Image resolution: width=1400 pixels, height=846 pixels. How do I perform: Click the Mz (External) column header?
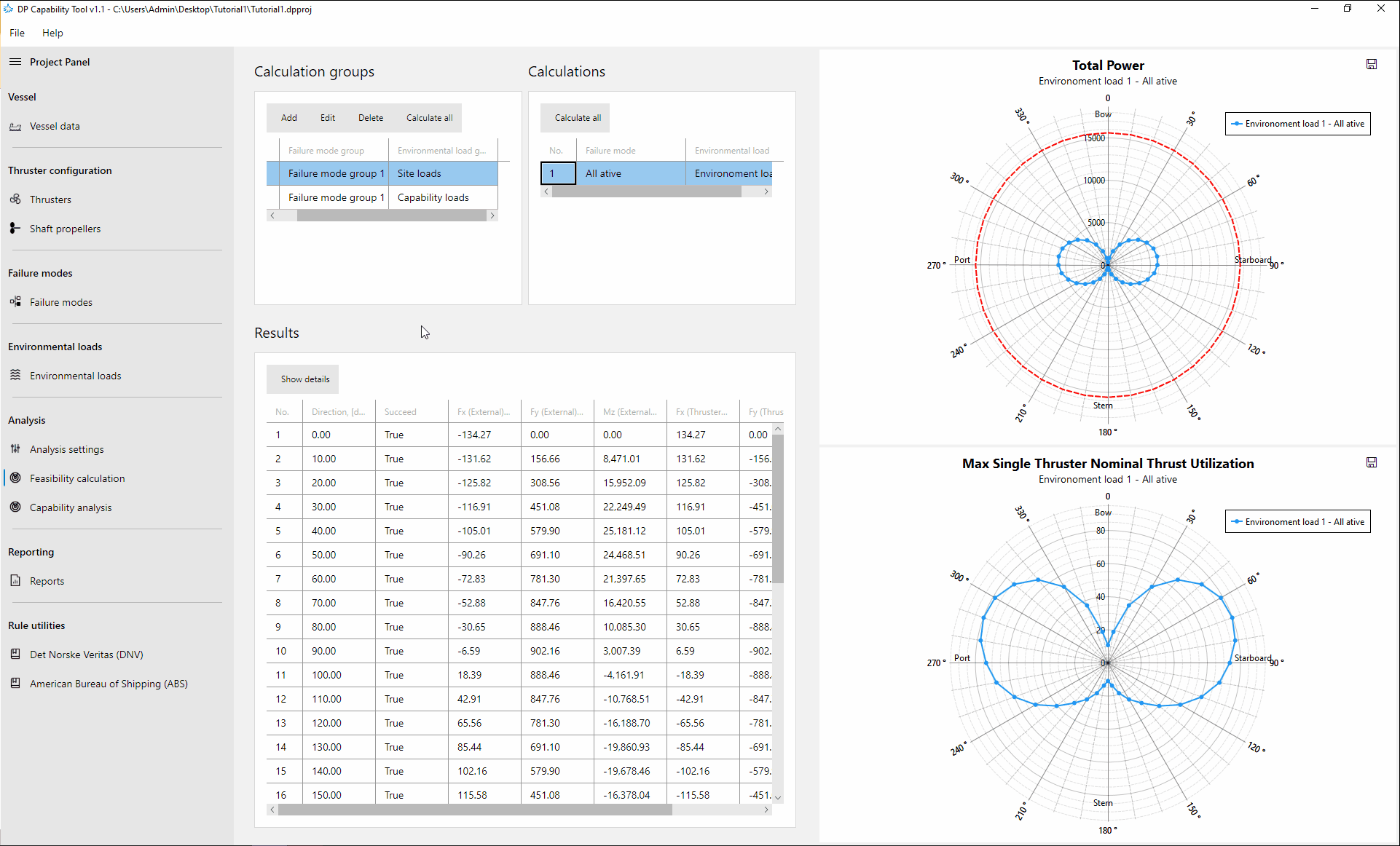click(630, 412)
